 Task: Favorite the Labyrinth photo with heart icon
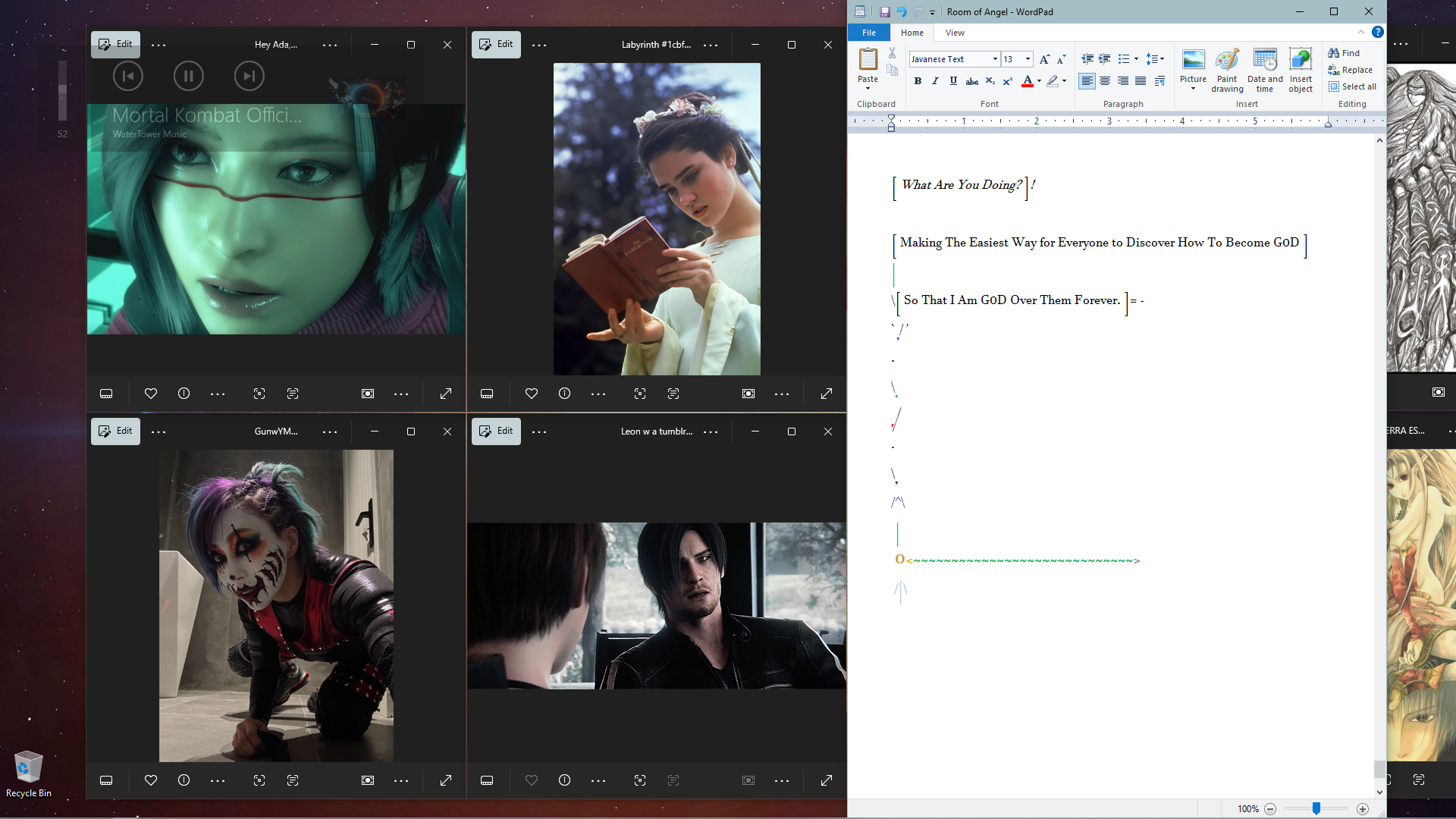click(531, 394)
